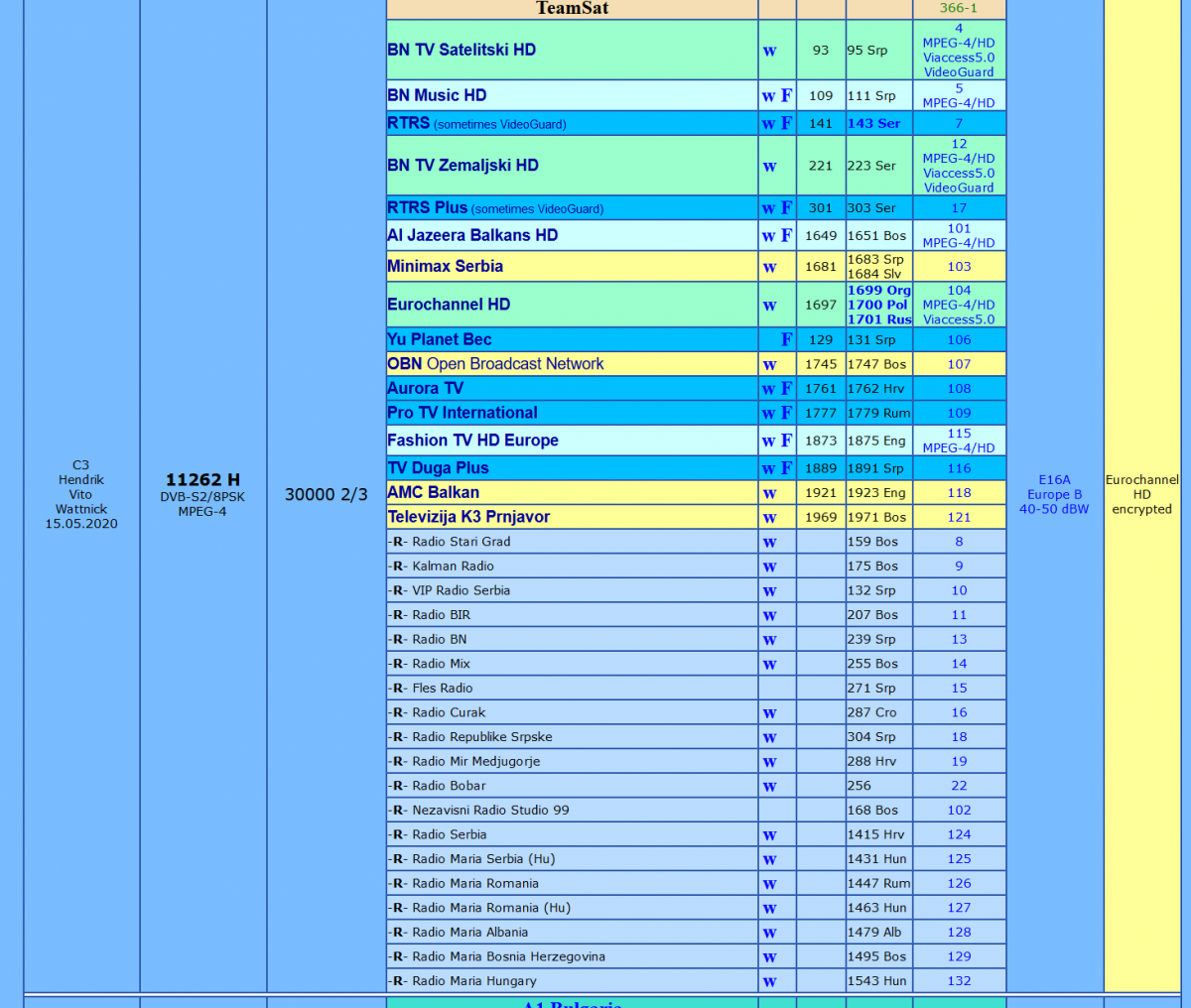Click the 'w' icon in the Pro TV International row

pyautogui.click(x=769, y=415)
